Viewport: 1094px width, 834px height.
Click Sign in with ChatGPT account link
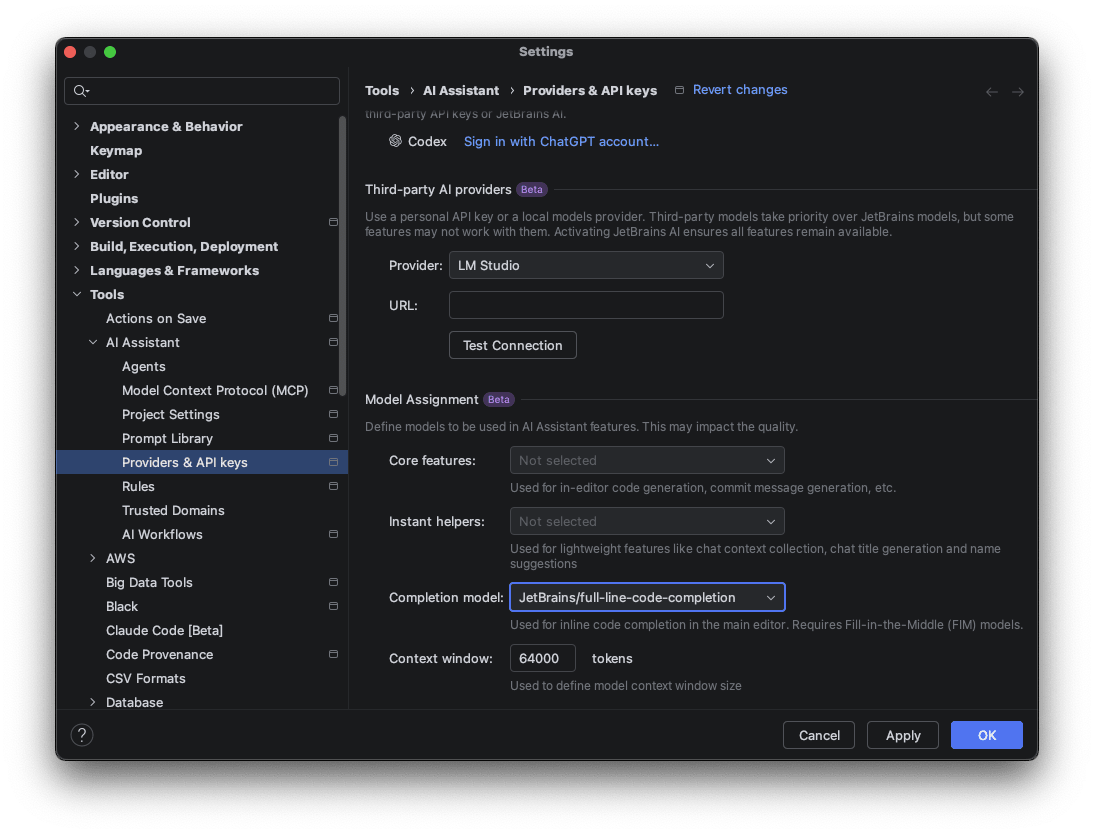561,141
